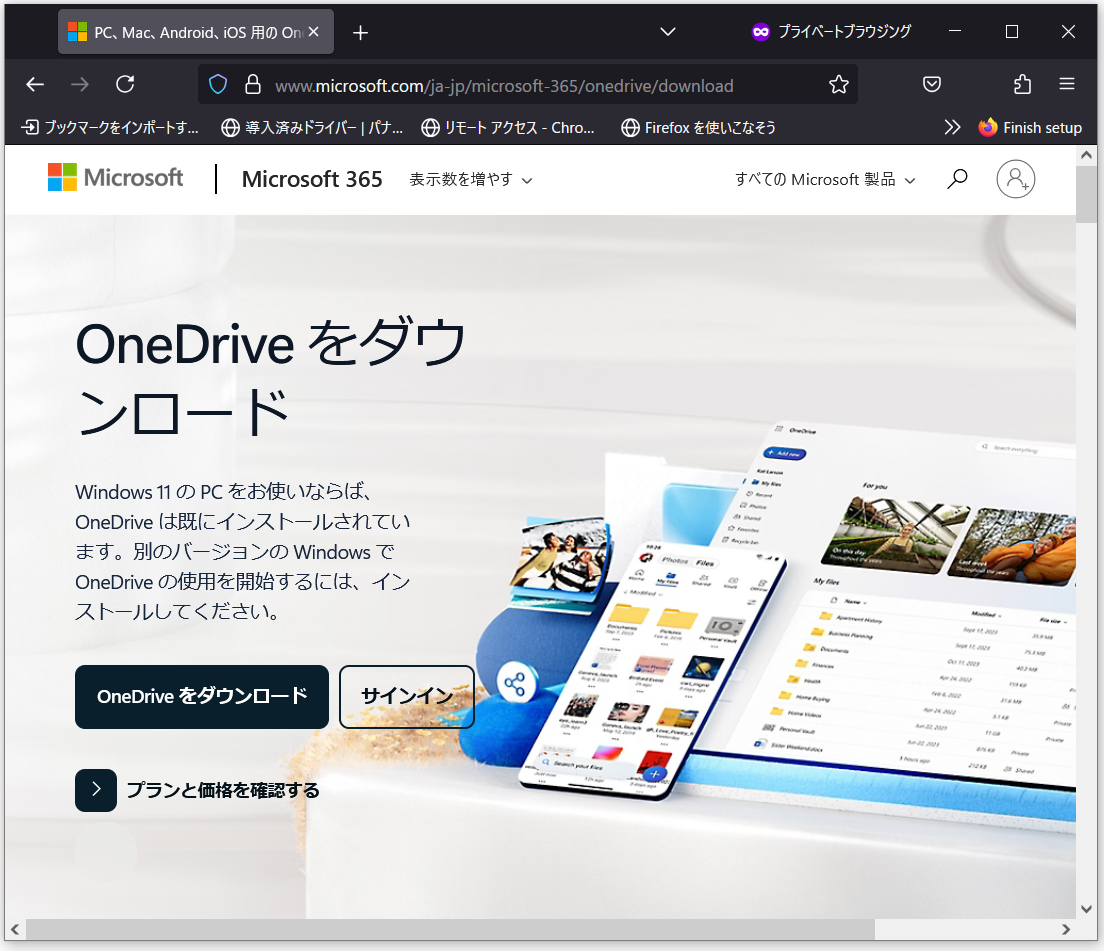Click the scroll up arrow
The width and height of the screenshot is (1104, 951).
pos(1086,156)
